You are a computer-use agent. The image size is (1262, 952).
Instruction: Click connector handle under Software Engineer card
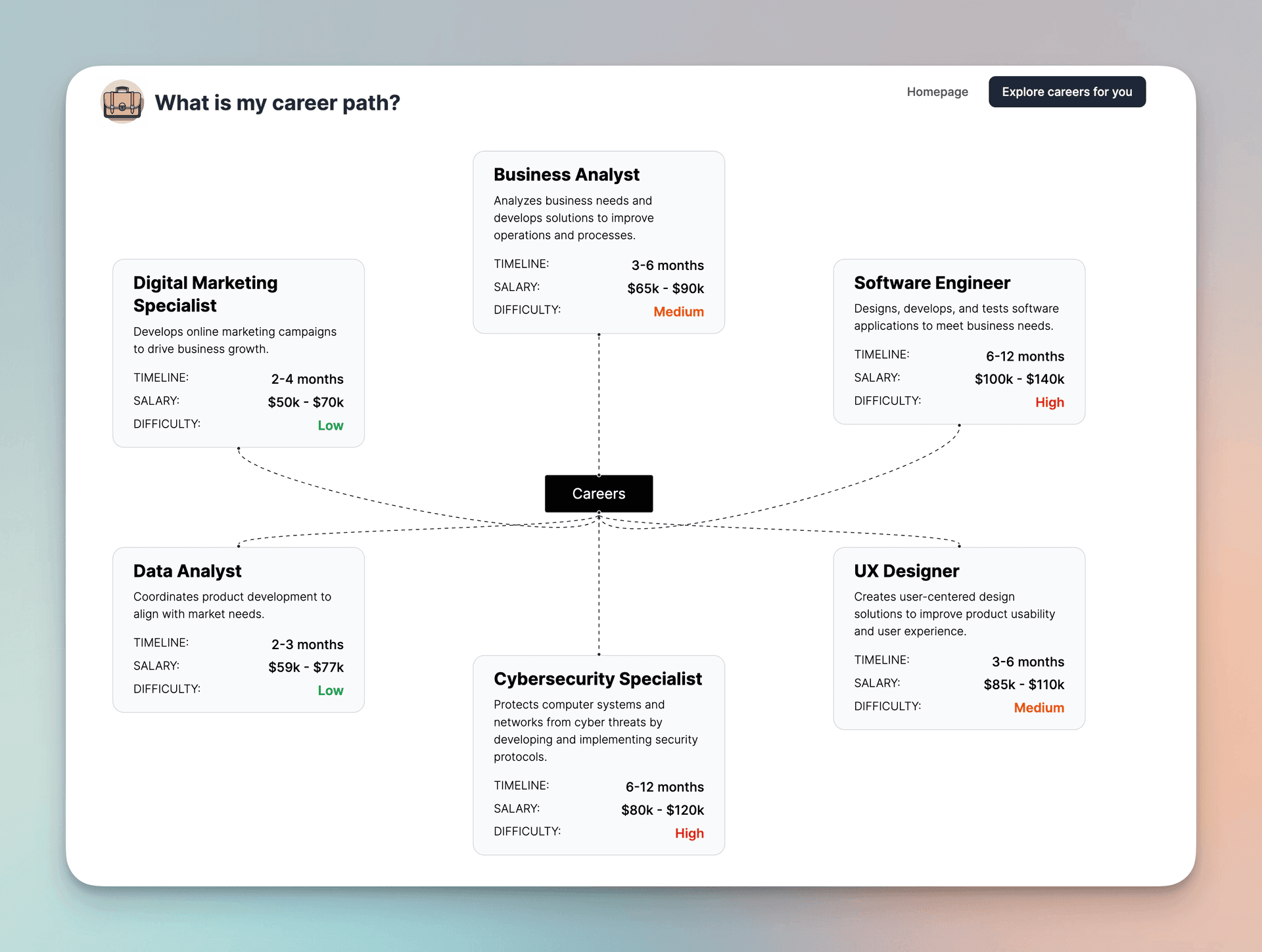pos(959,425)
